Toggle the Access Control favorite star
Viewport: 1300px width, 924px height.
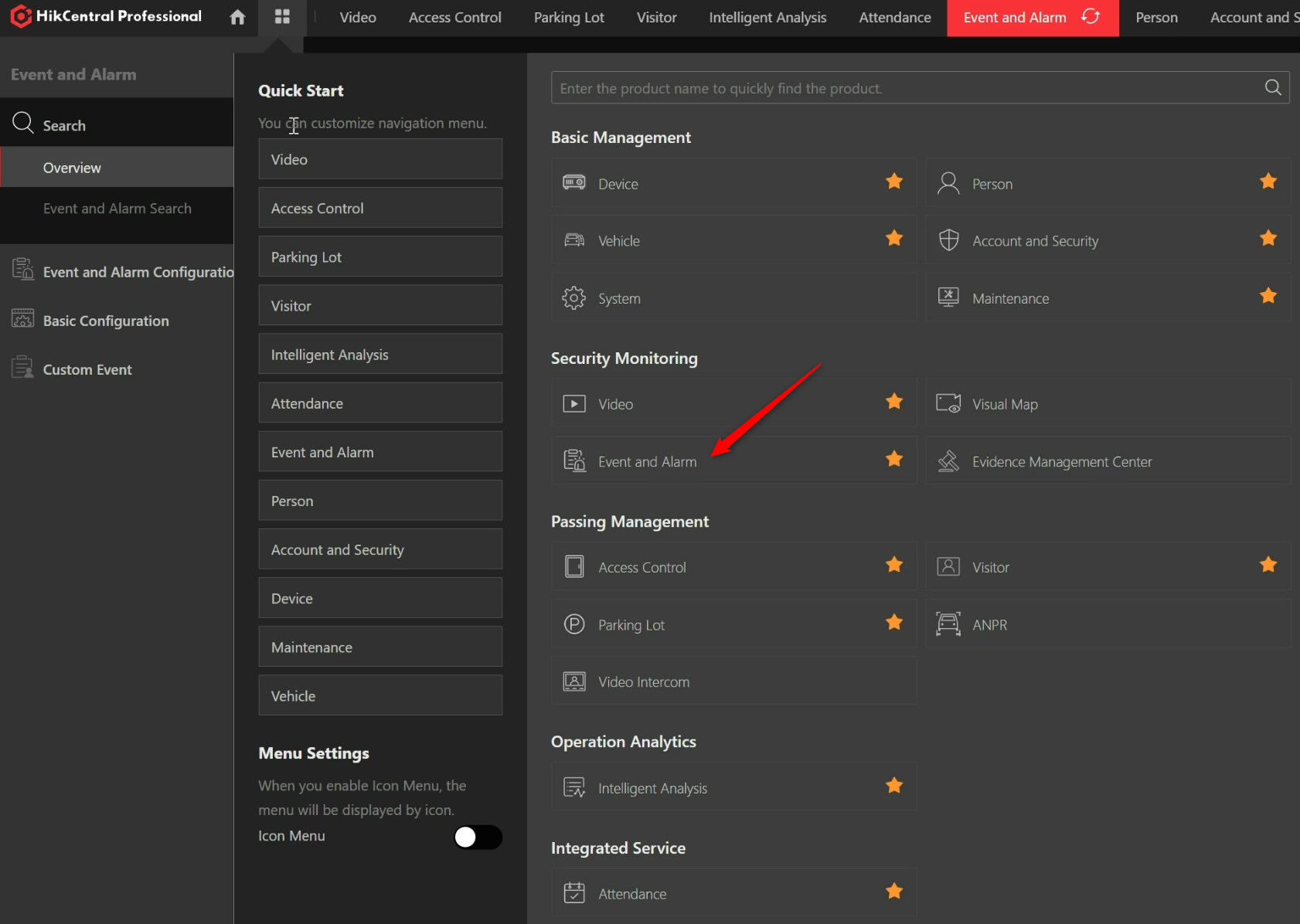tap(894, 564)
